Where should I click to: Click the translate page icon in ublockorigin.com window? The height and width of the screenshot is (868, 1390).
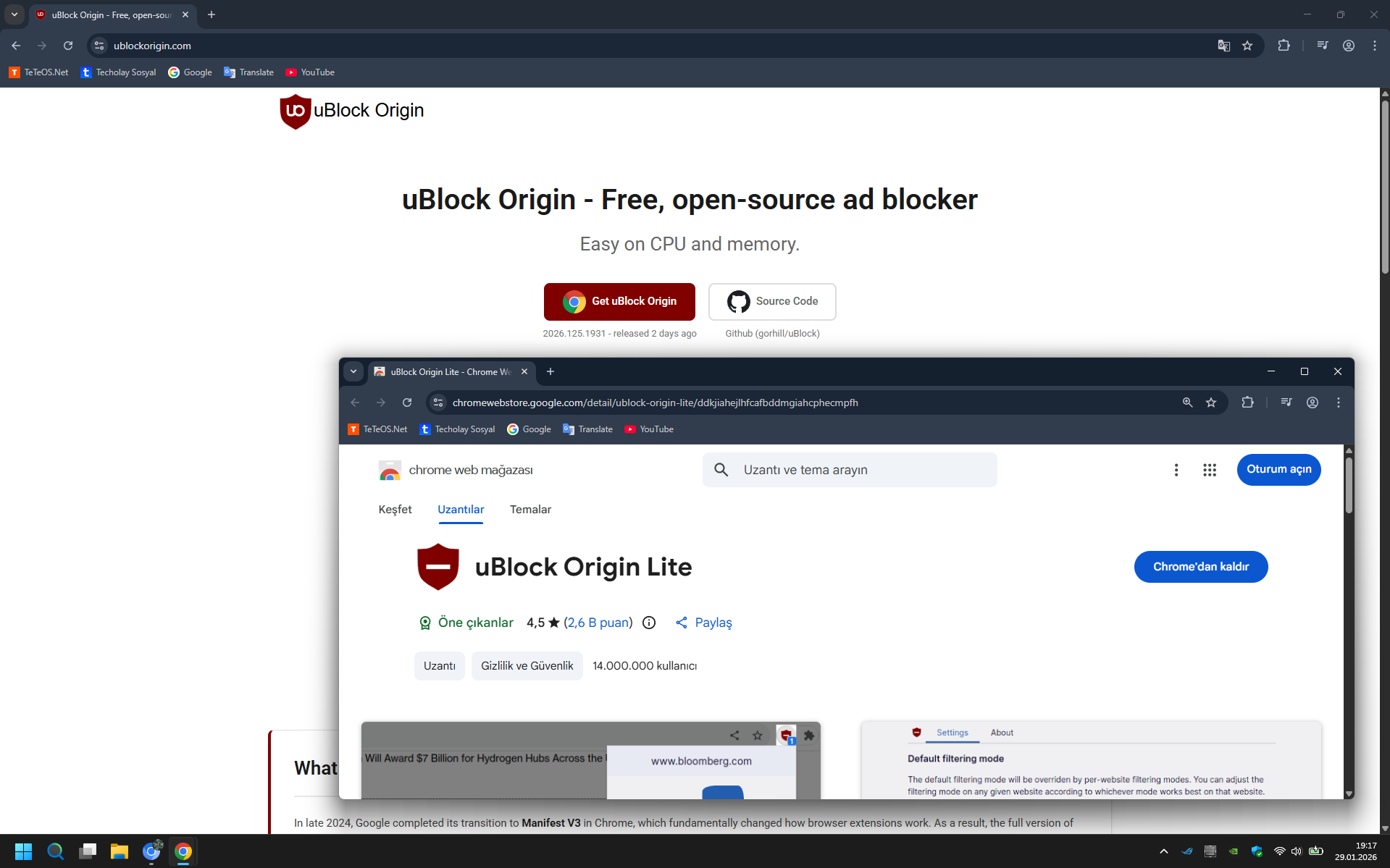(x=1224, y=46)
